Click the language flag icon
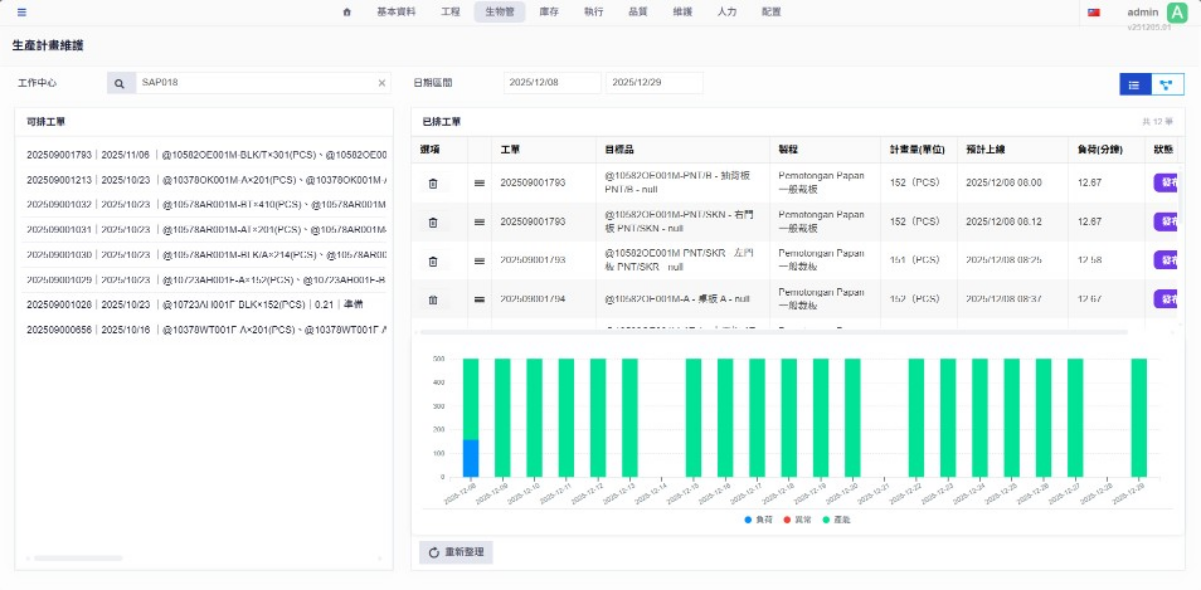 coord(1094,13)
